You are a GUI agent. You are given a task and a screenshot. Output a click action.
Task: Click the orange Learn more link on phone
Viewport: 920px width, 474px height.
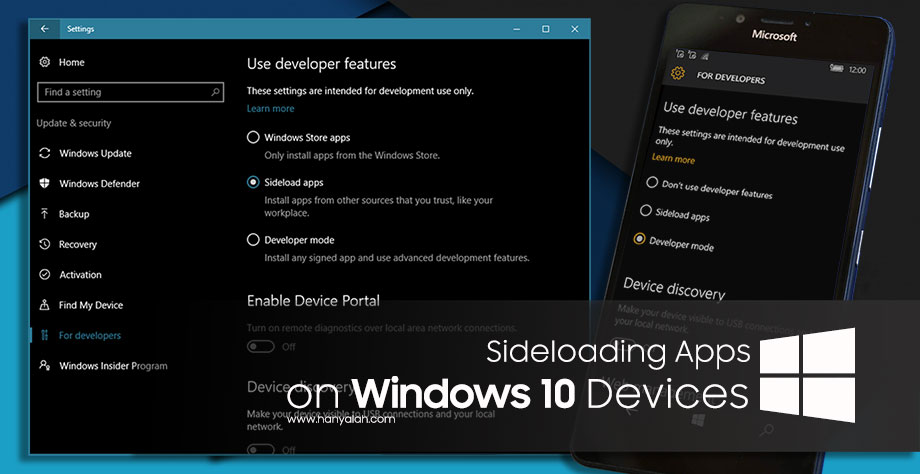[x=673, y=158]
